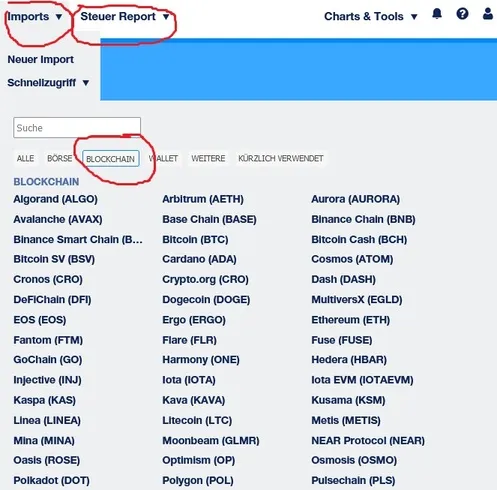Viewport: 497px width, 490px height.
Task: Open Cosmos (ATOM) import
Action: tap(352, 259)
